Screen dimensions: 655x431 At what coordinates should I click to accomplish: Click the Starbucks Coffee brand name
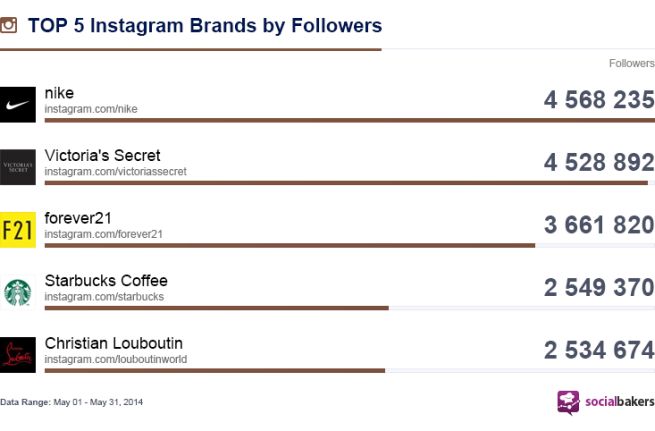(106, 281)
